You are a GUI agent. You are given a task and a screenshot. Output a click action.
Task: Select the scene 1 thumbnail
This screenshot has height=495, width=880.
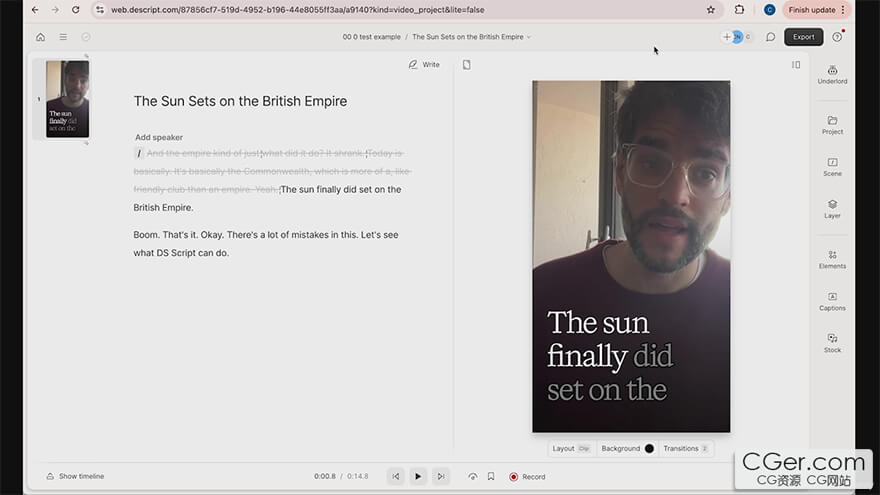[x=67, y=99]
